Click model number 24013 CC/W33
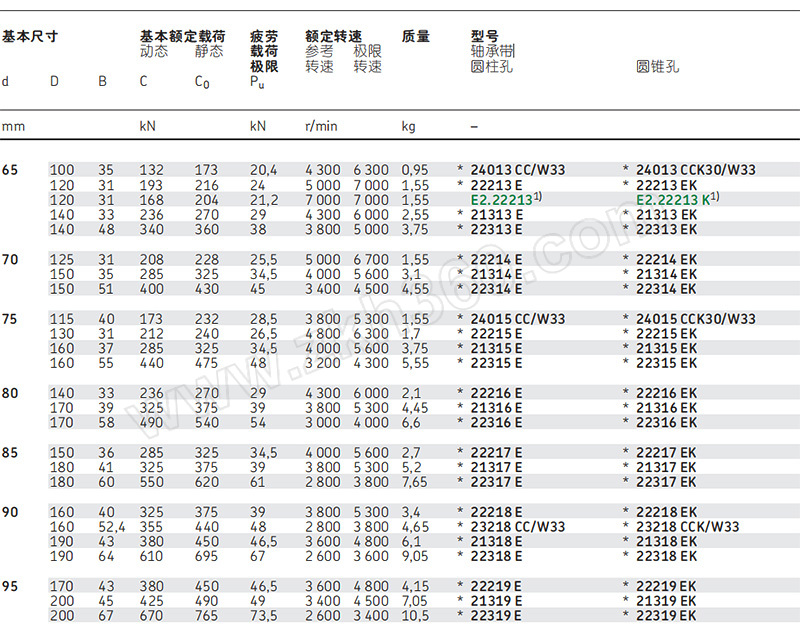 point(518,170)
